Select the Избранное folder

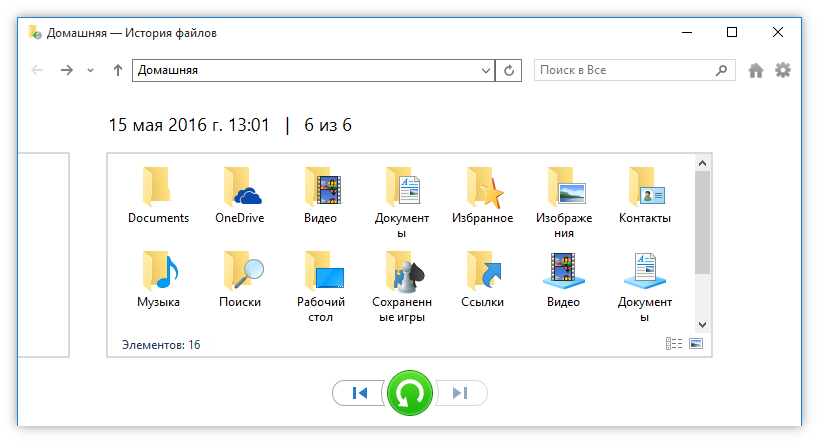482,195
